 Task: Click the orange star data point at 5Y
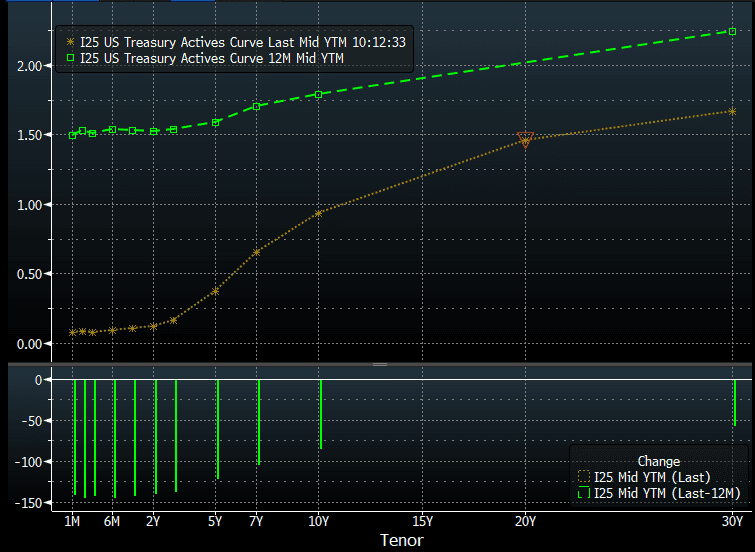(215, 291)
